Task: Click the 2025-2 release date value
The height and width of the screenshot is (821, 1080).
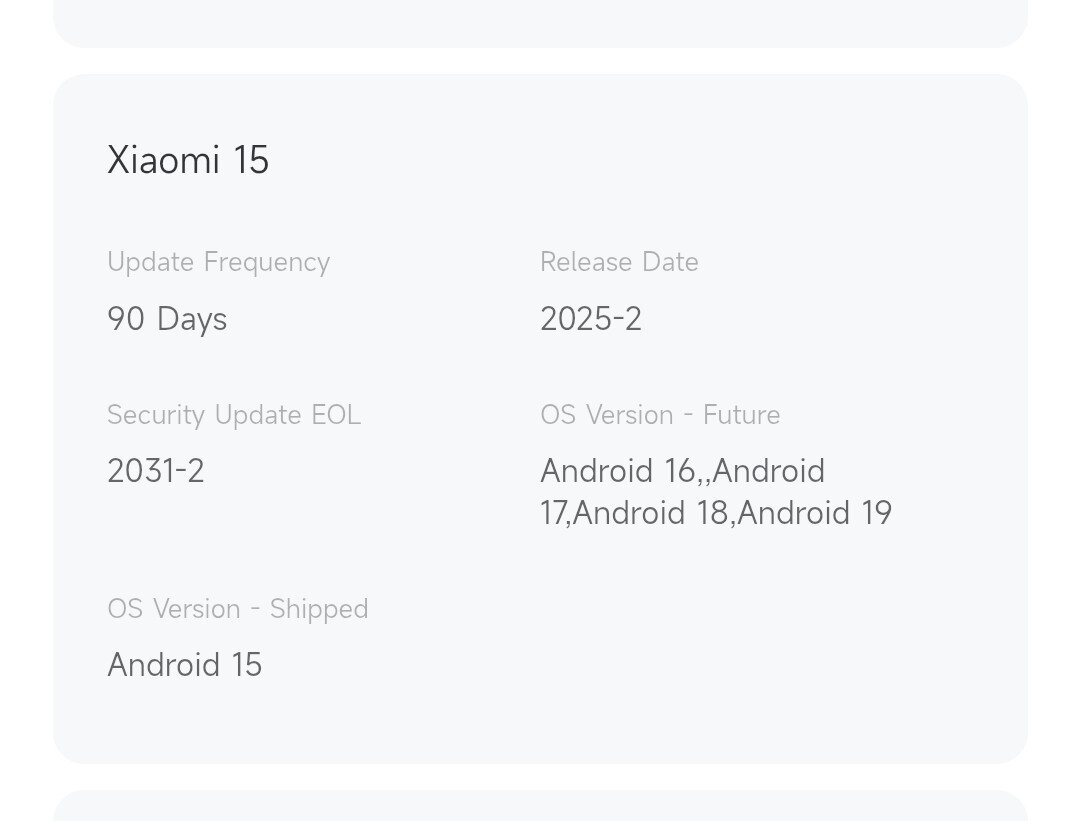Action: point(591,319)
